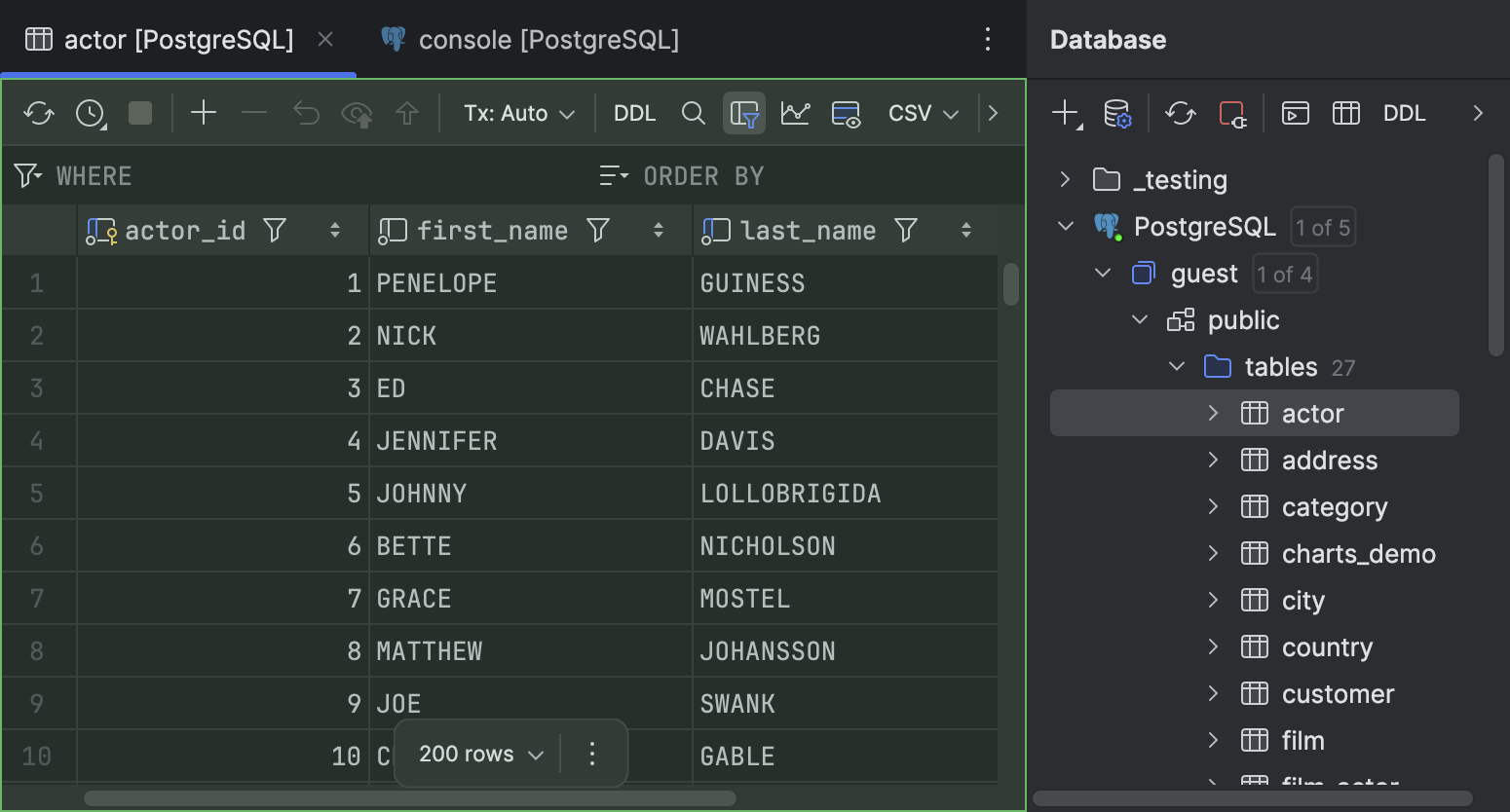1510x812 pixels.
Task: Open the chart view of the query results
Action: 795,112
